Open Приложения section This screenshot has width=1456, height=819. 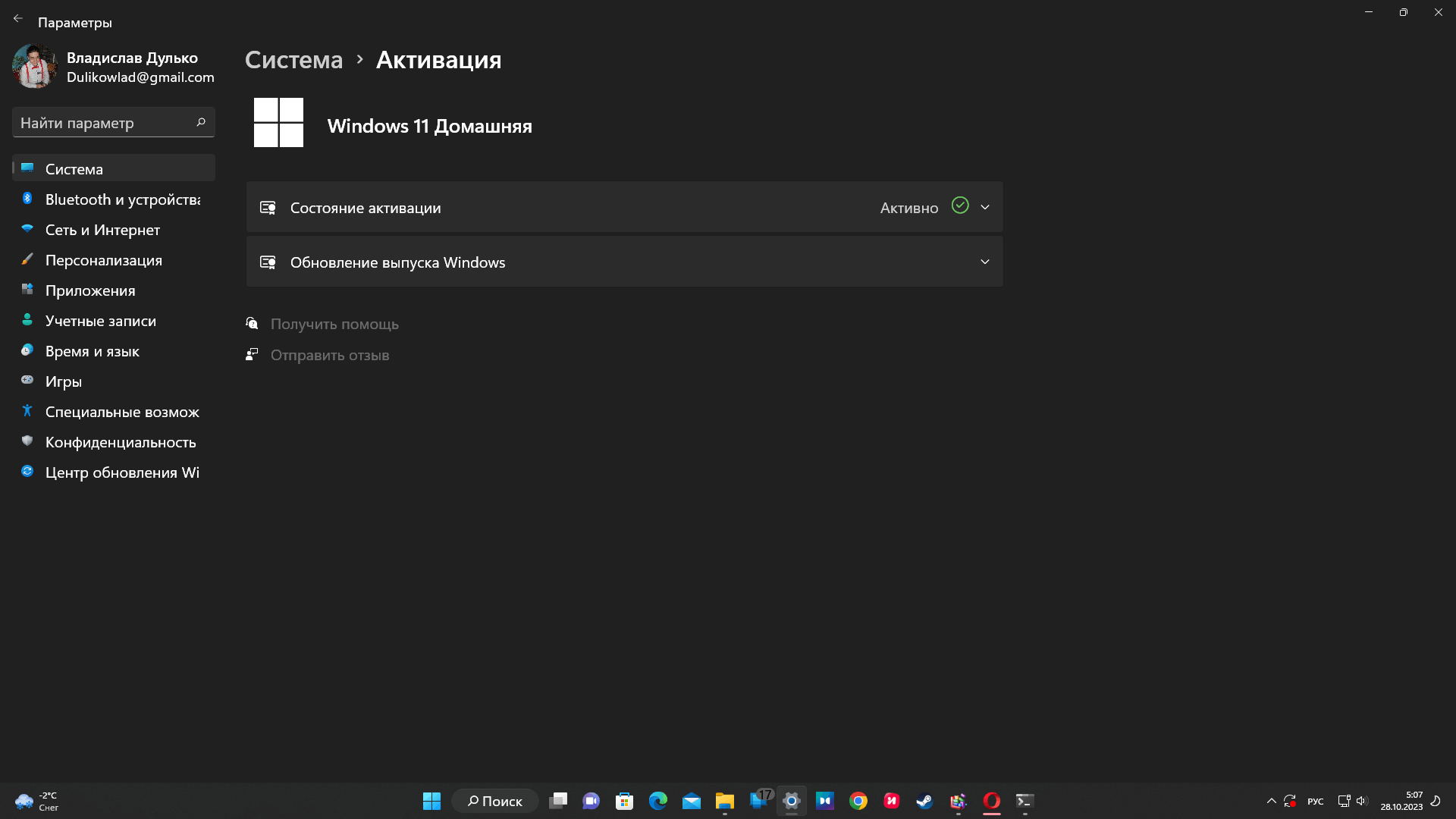(114, 290)
